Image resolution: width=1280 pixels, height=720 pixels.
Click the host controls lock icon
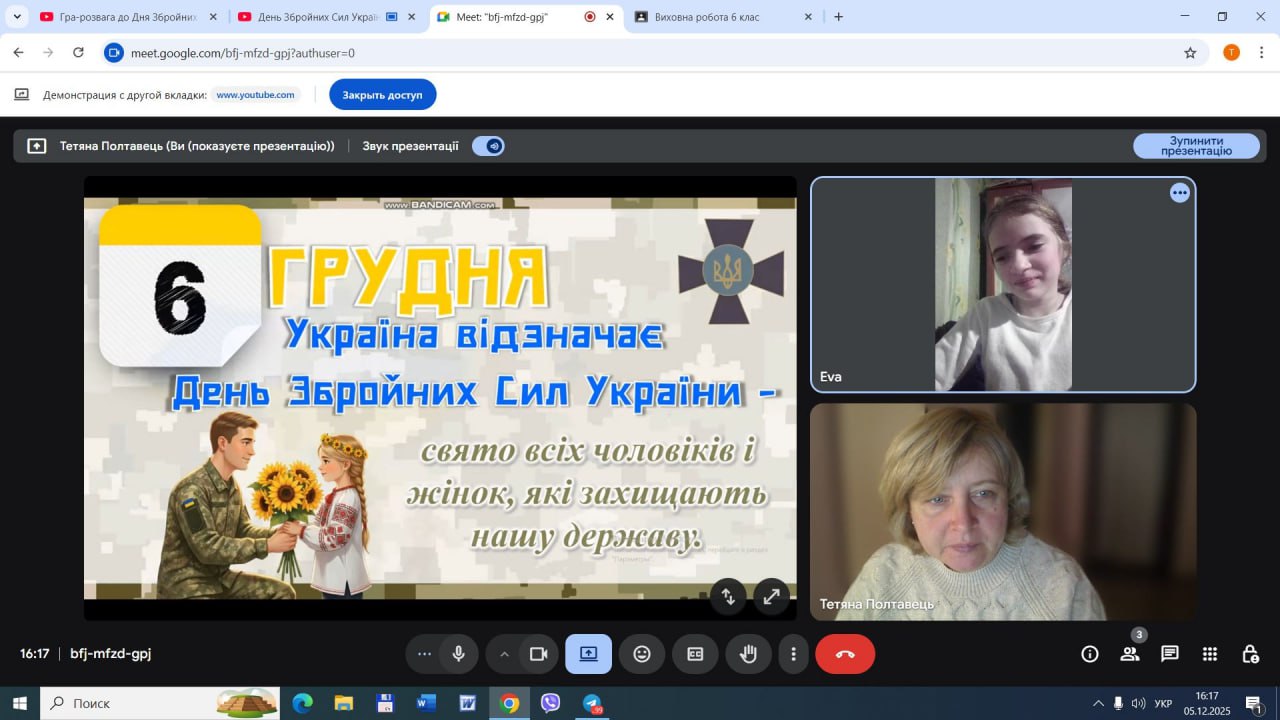pyautogui.click(x=1249, y=654)
